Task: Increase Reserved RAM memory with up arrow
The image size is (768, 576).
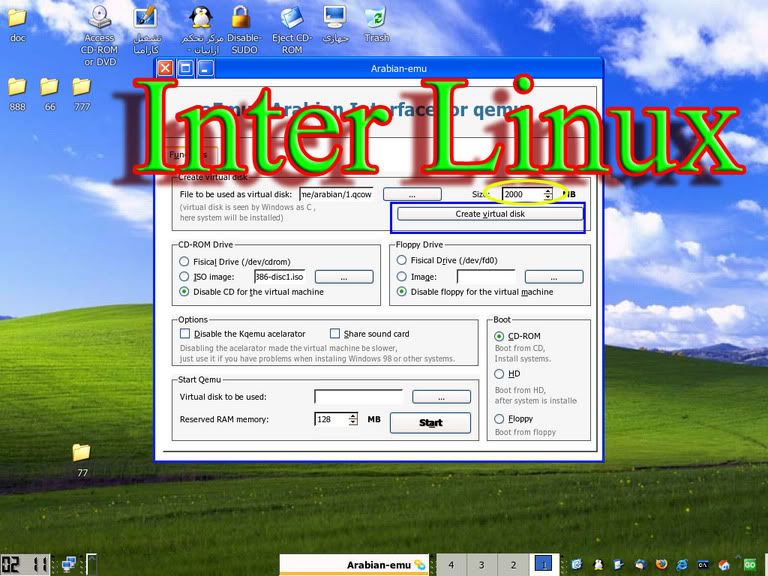Action: coord(353,416)
